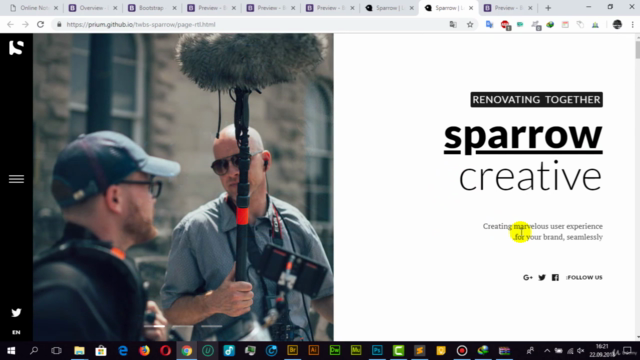Viewport: 640px width, 360px height.
Task: Switch language using the EN label
Action: coord(16,332)
